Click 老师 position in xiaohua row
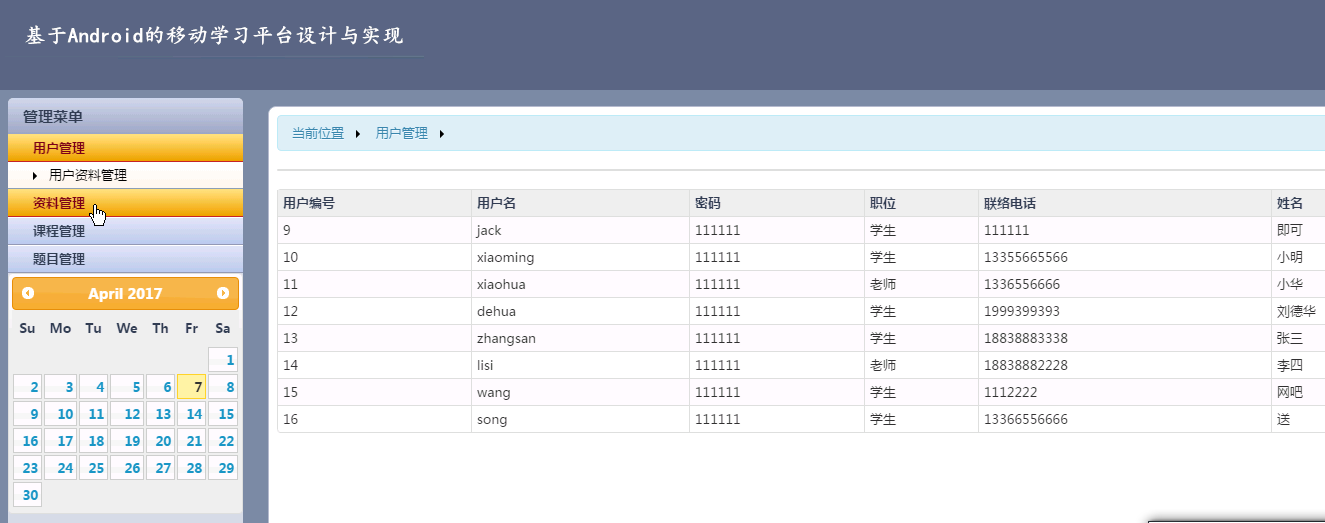Viewport: 1325px width, 523px height. 883,284
